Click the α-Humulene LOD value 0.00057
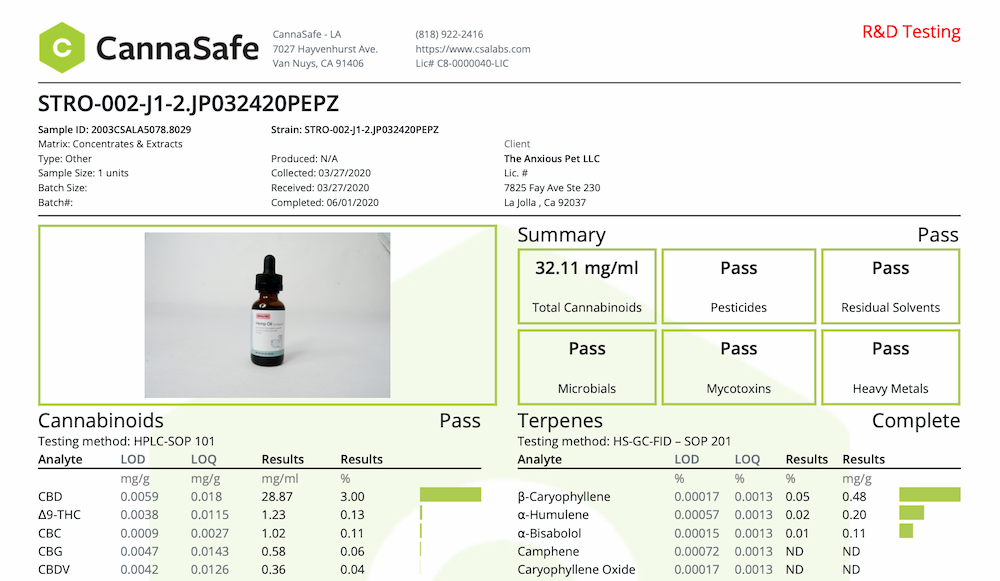Image resolution: width=1000 pixels, height=581 pixels. 696,515
